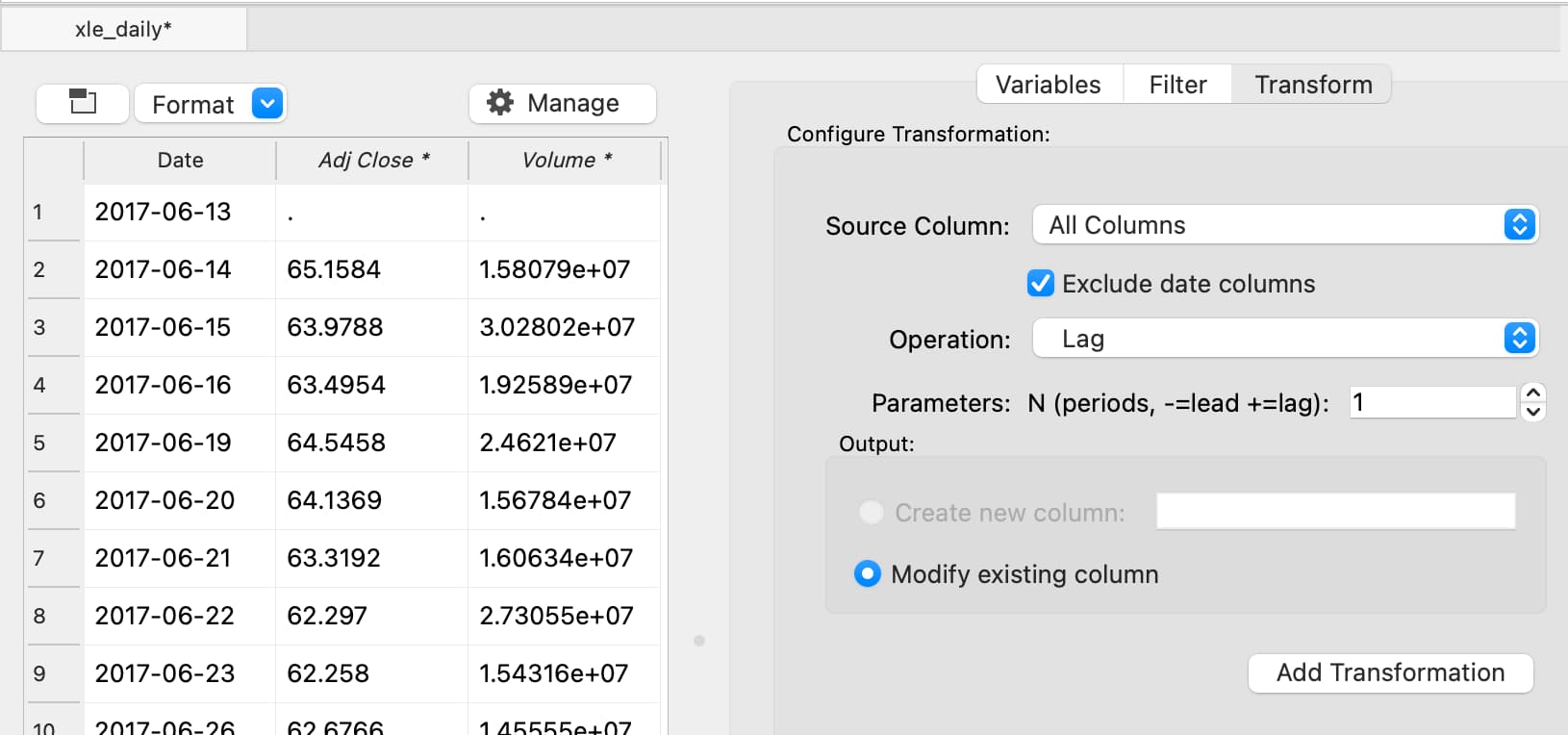Image resolution: width=1568 pixels, height=735 pixels.
Task: Click the stepper down arrow for N periods
Action: [x=1533, y=412]
